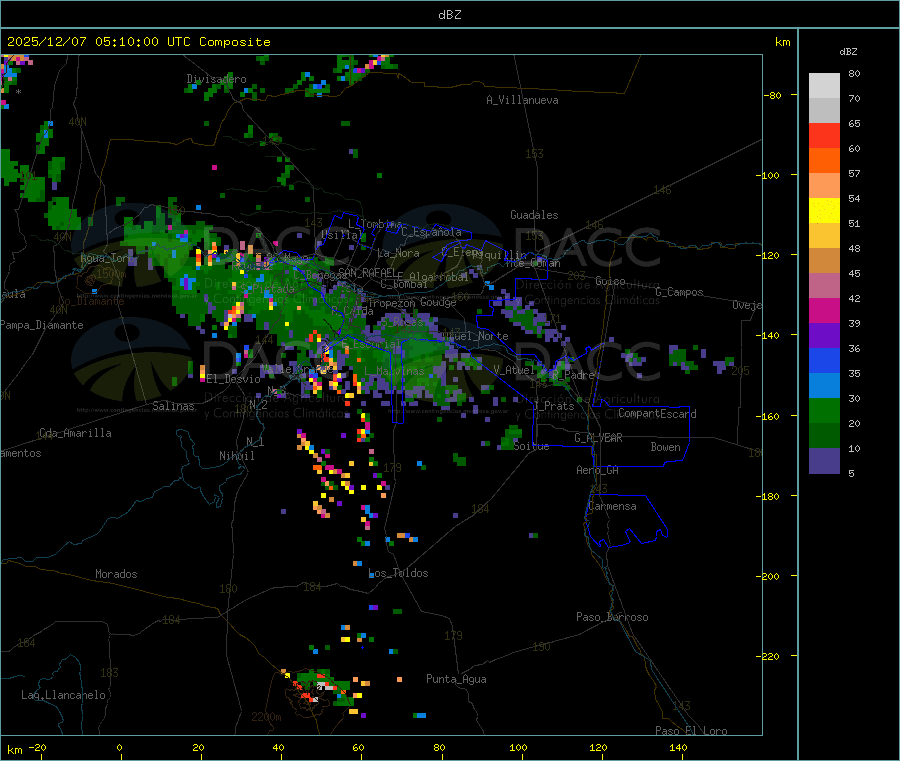Click 'dBZ' heading above the color legend
The image size is (900, 761).
click(x=848, y=52)
